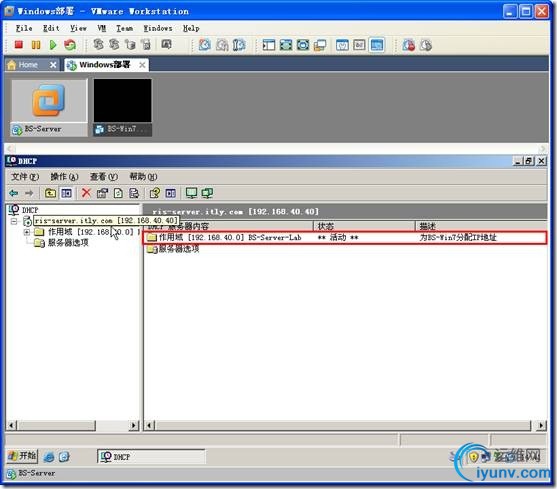Viewport: 557px width, 489px height.
Task: Click the Unity windows icon in VMware toolbar
Action: [320, 45]
